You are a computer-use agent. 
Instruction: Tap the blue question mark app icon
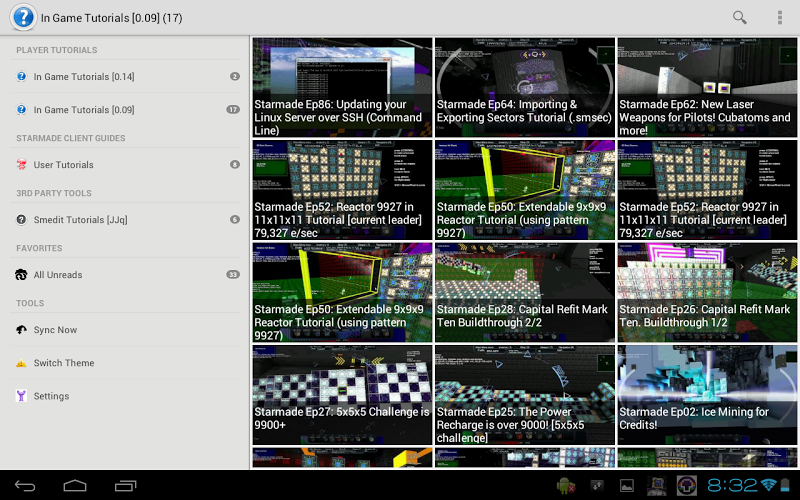click(x=23, y=17)
